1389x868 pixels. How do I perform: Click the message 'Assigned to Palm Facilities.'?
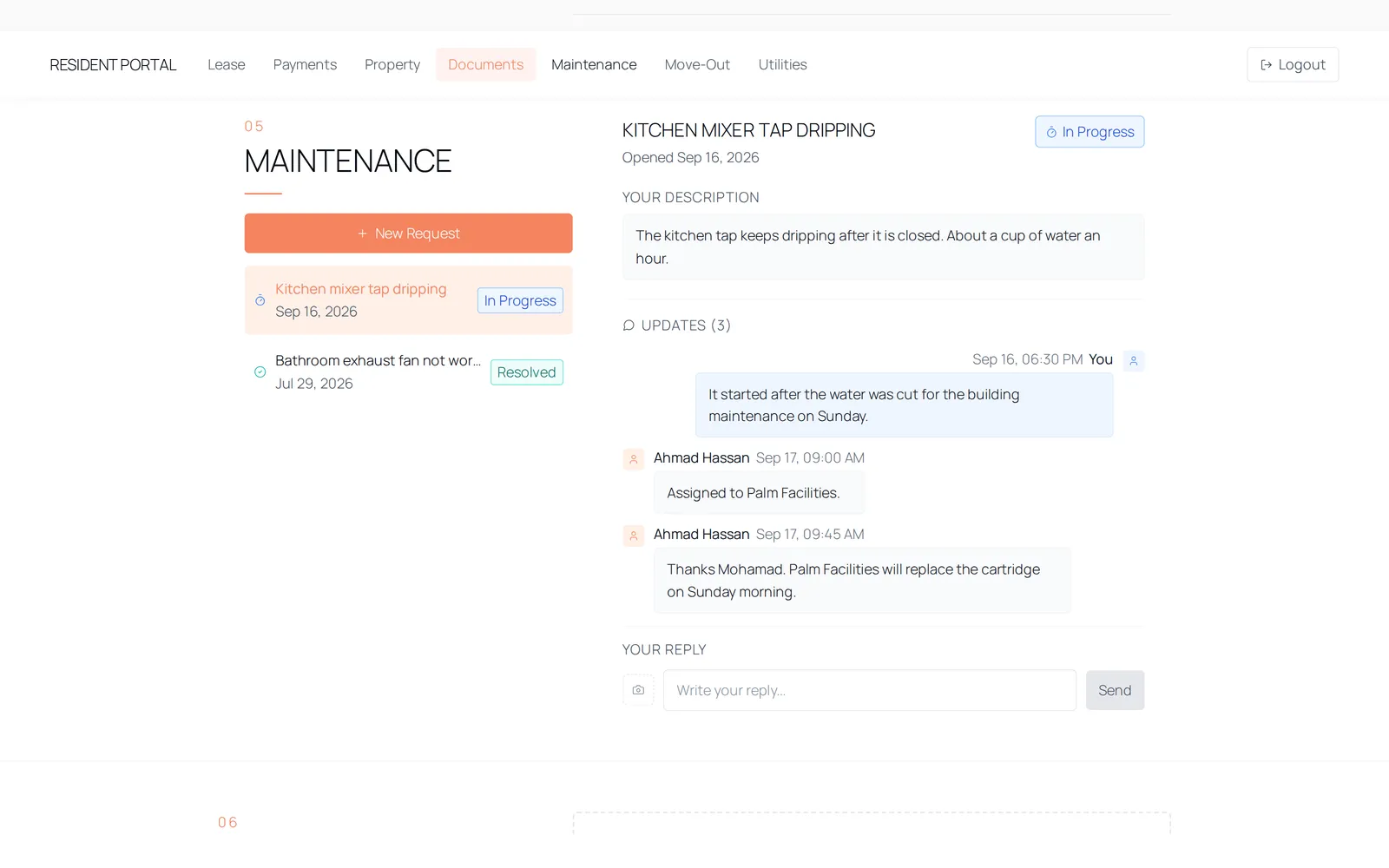point(759,493)
